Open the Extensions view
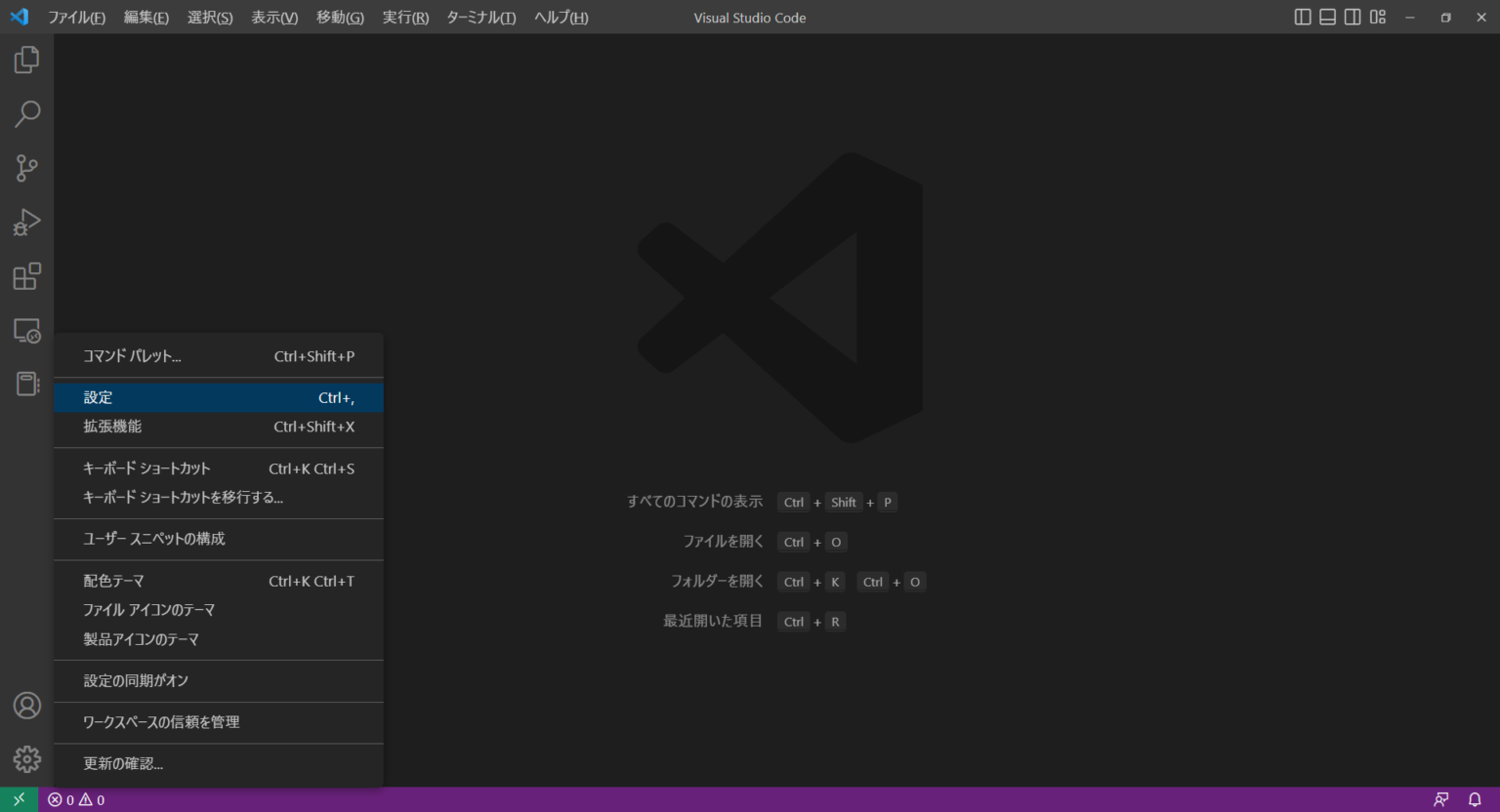 [x=25, y=276]
